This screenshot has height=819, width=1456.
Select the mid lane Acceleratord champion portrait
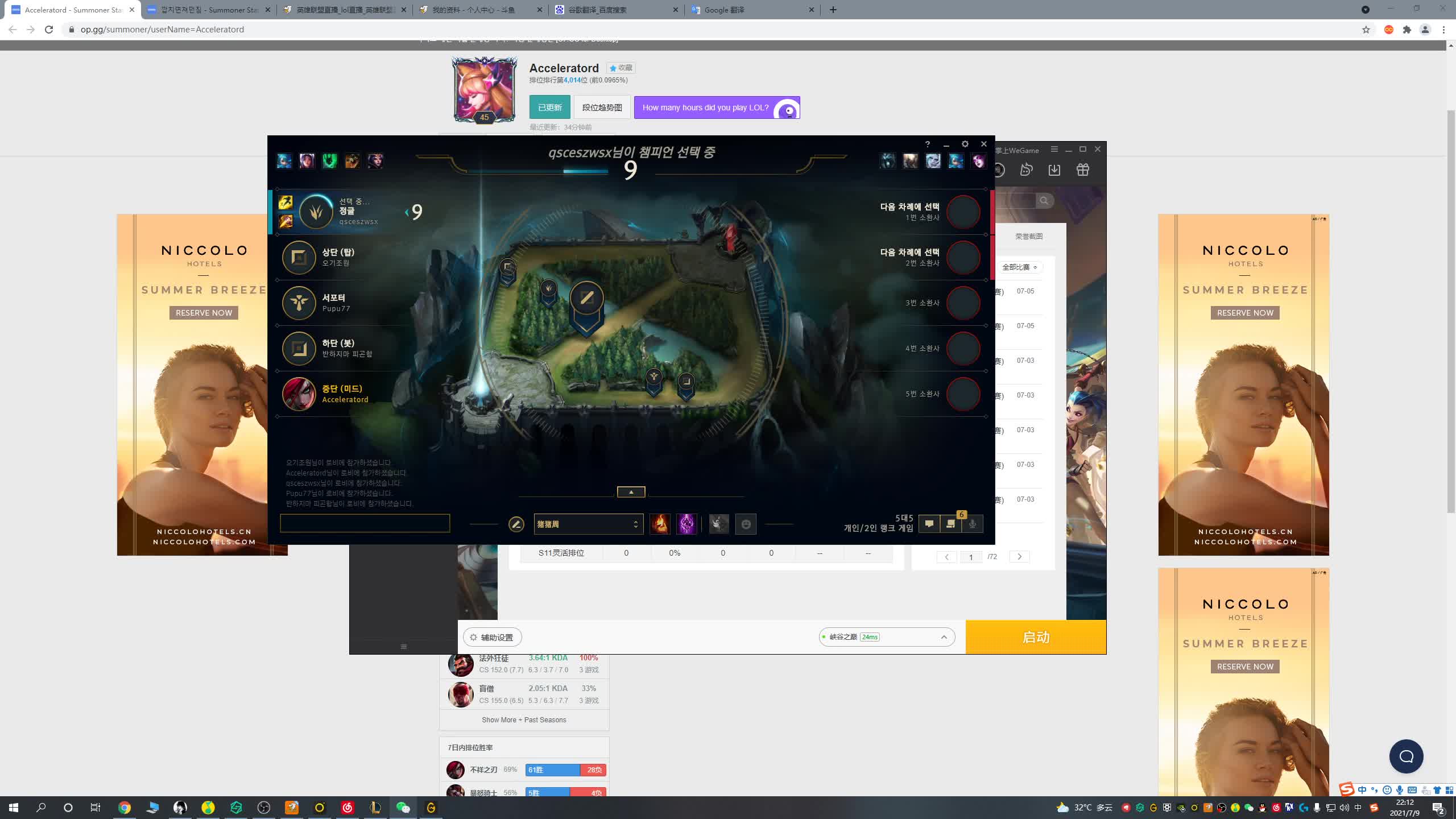coord(299,394)
